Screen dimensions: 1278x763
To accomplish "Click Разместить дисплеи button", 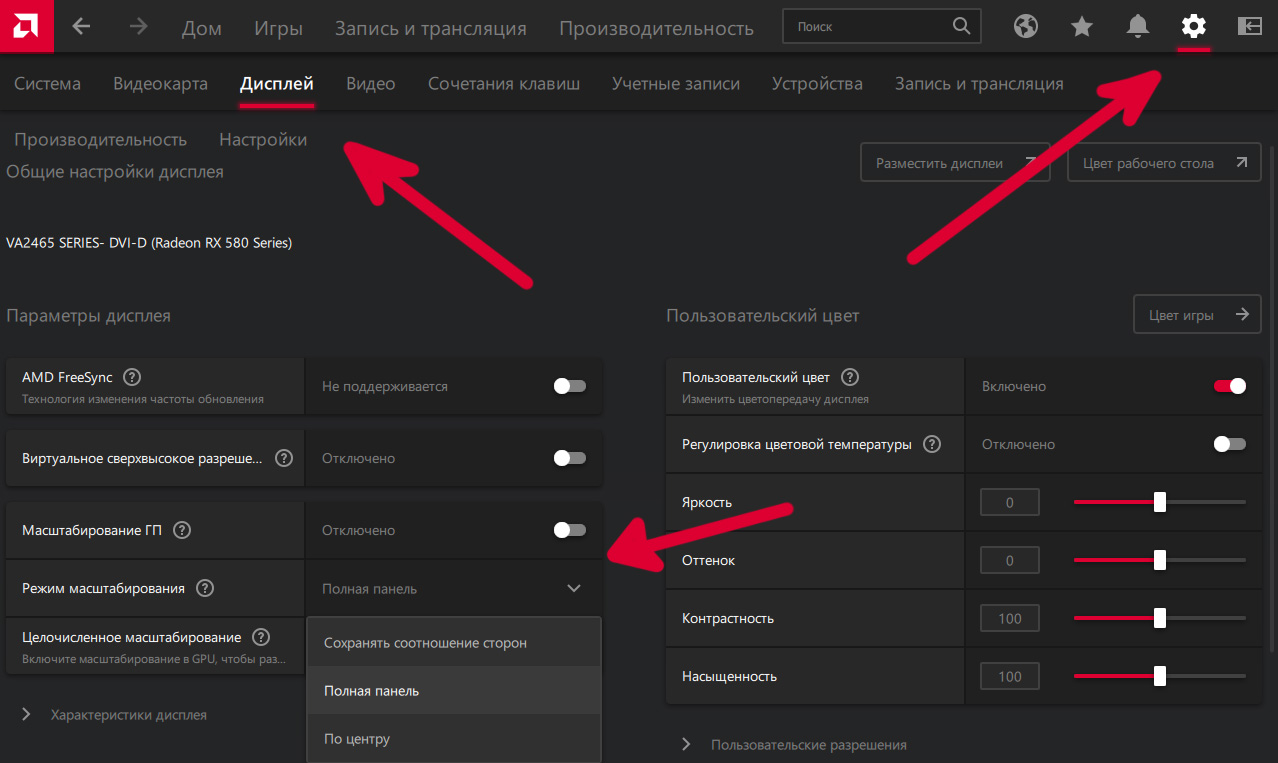I will [955, 162].
